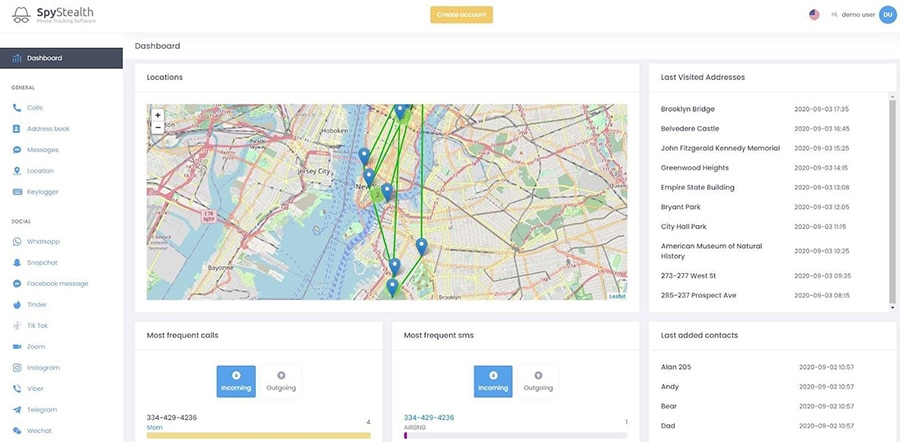Click the Facebook message icon
The image size is (900, 442).
click(x=17, y=284)
